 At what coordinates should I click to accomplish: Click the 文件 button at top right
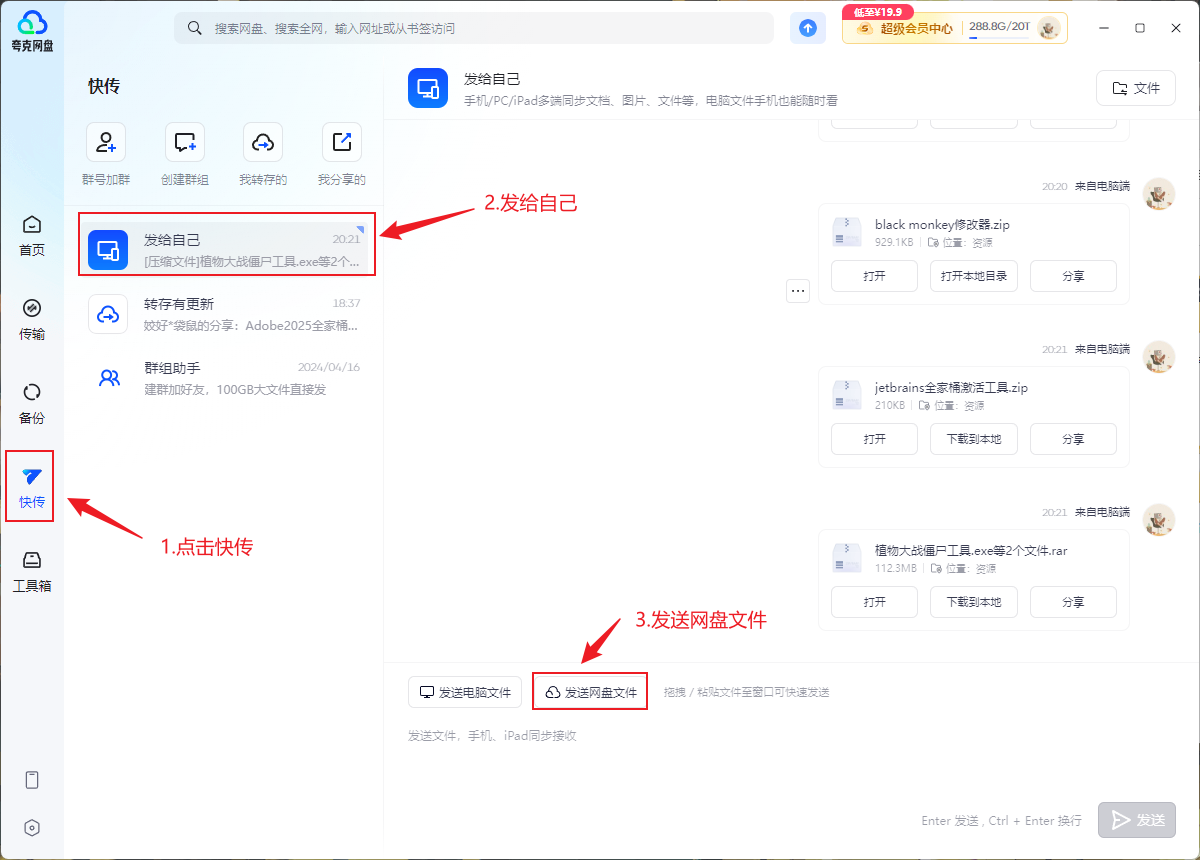pyautogui.click(x=1136, y=88)
